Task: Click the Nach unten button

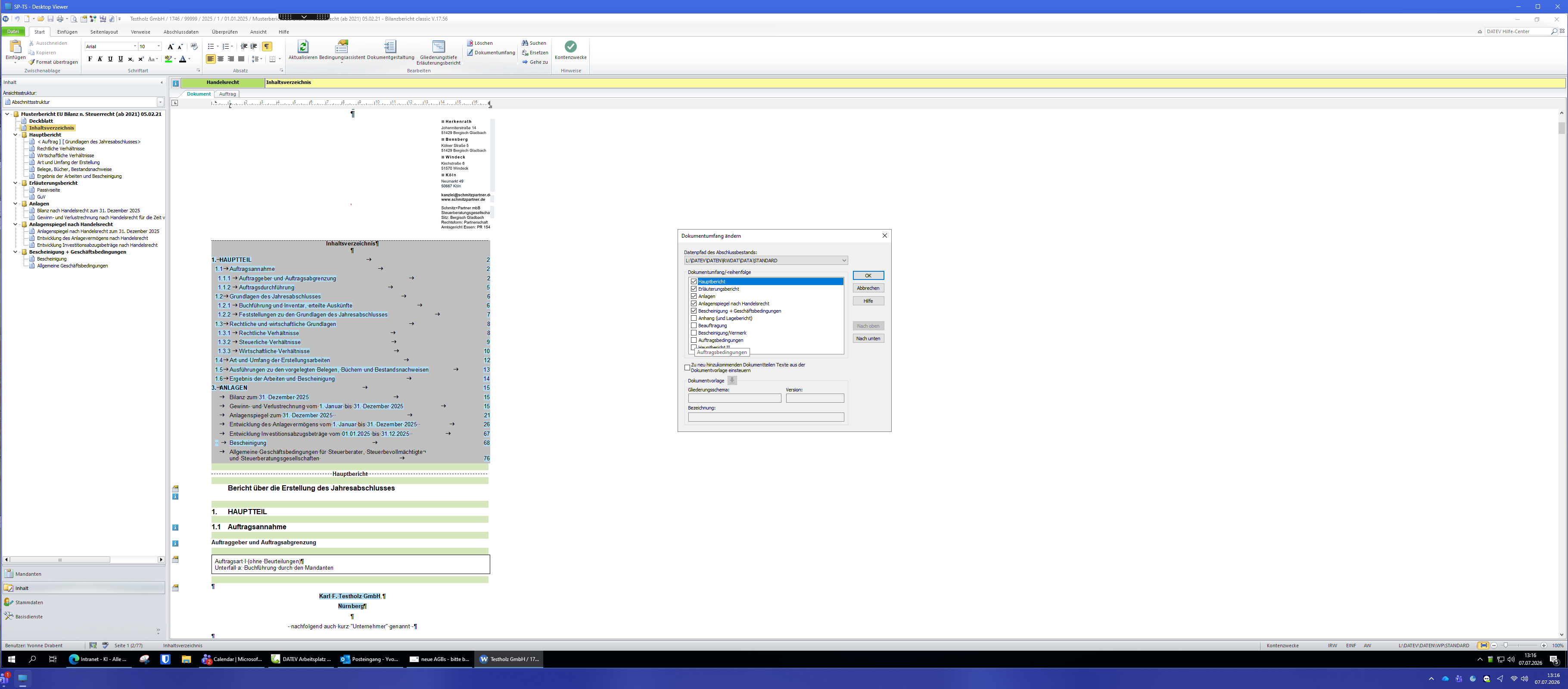Action: click(868, 338)
